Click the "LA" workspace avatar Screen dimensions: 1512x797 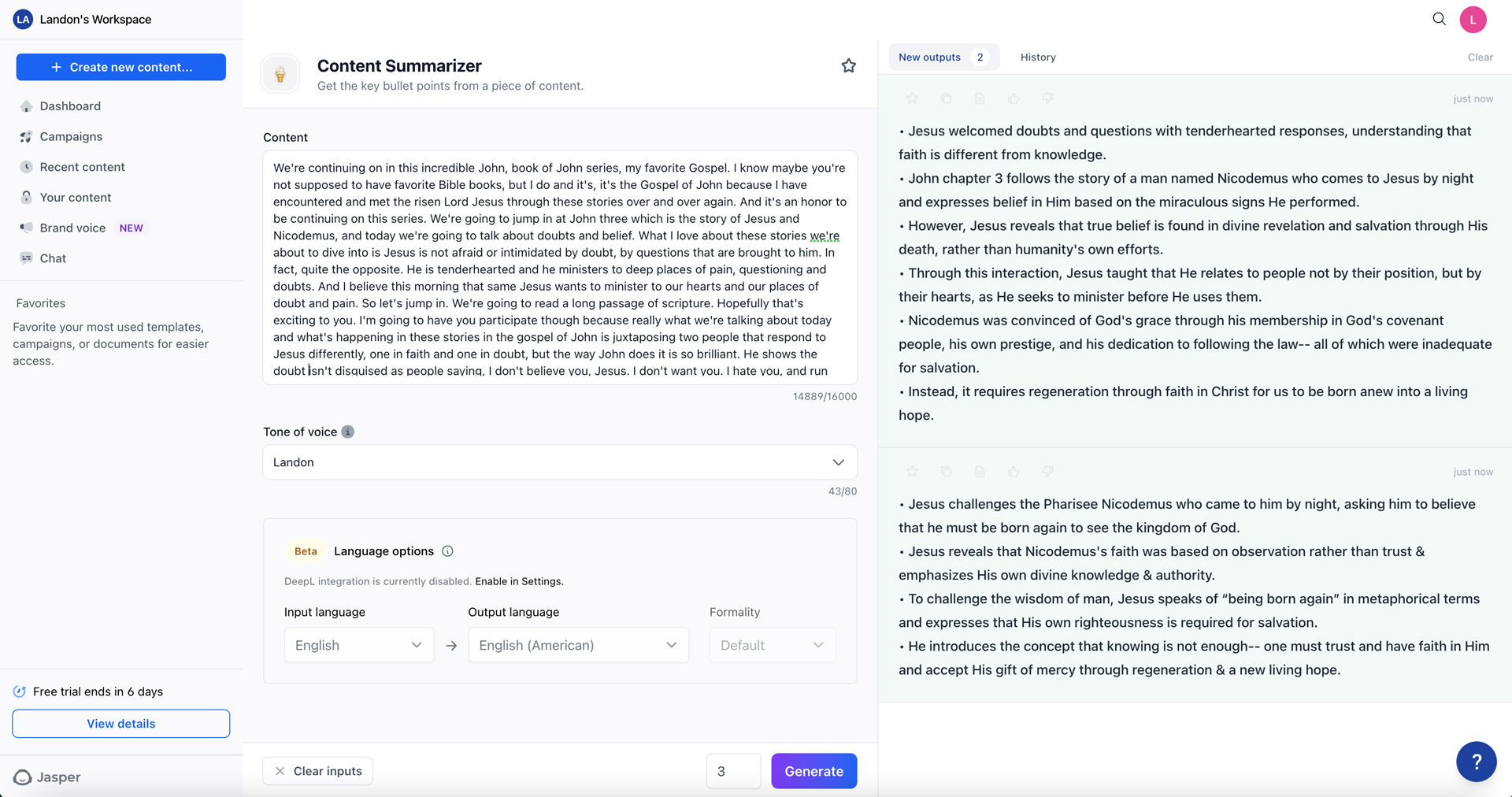click(x=23, y=20)
